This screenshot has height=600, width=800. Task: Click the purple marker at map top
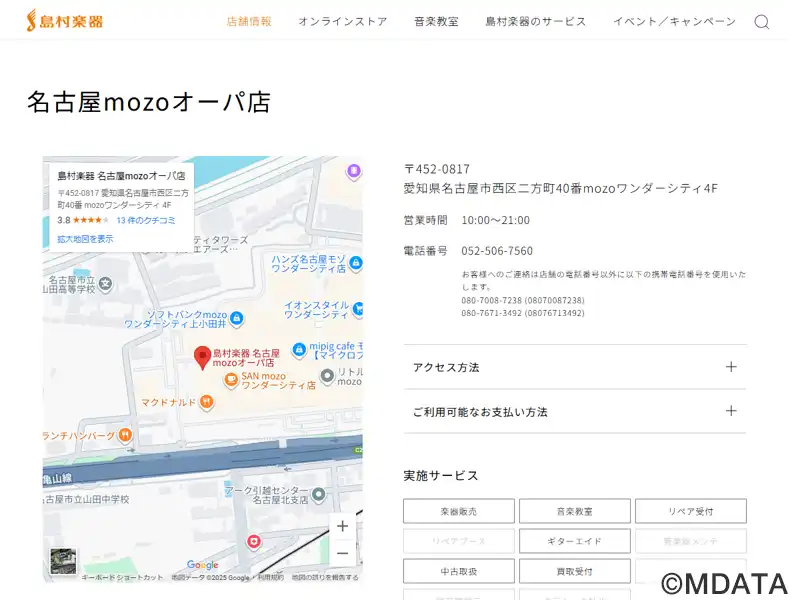coord(354,171)
